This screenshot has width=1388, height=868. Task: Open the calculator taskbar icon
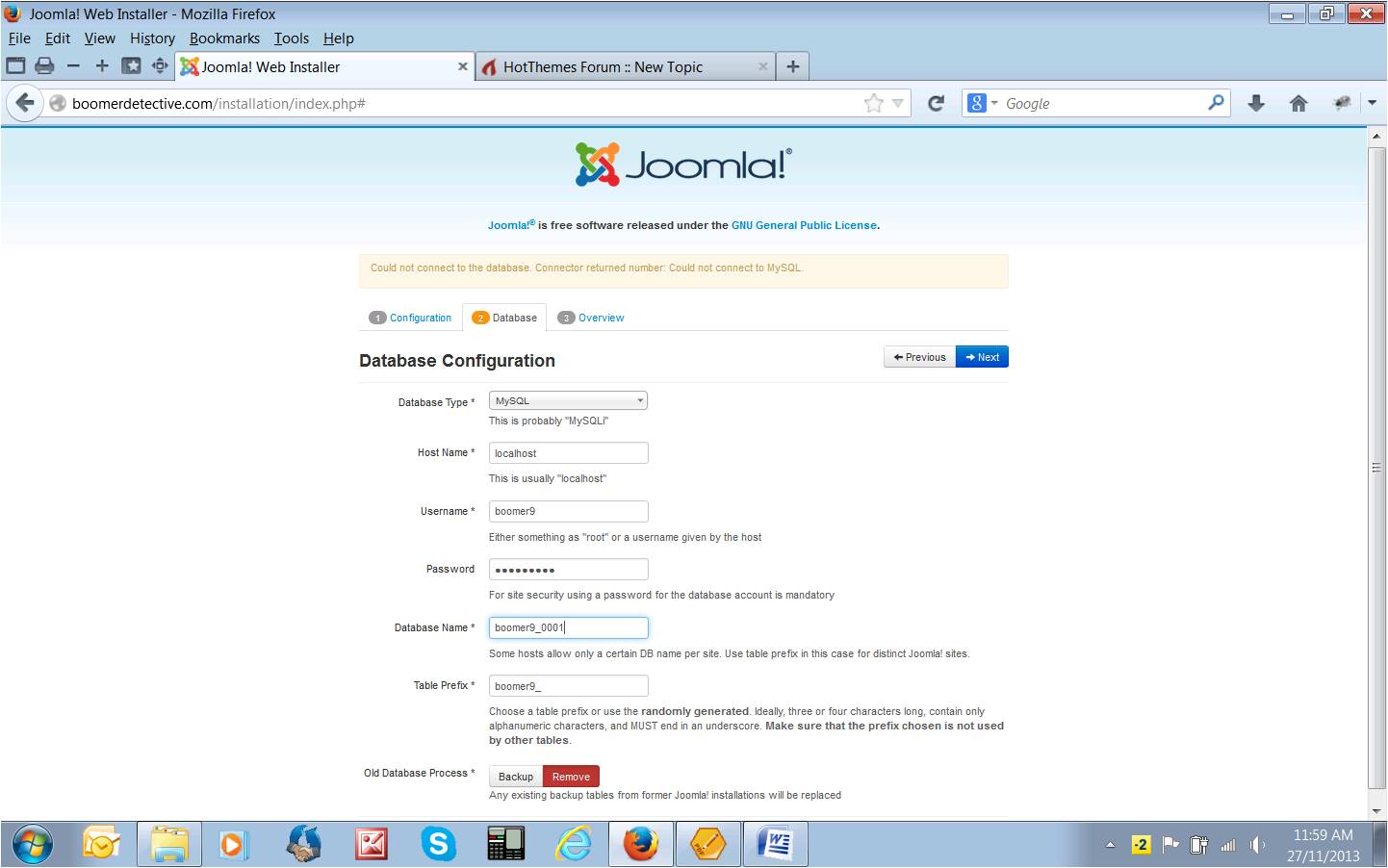pyautogui.click(x=506, y=845)
